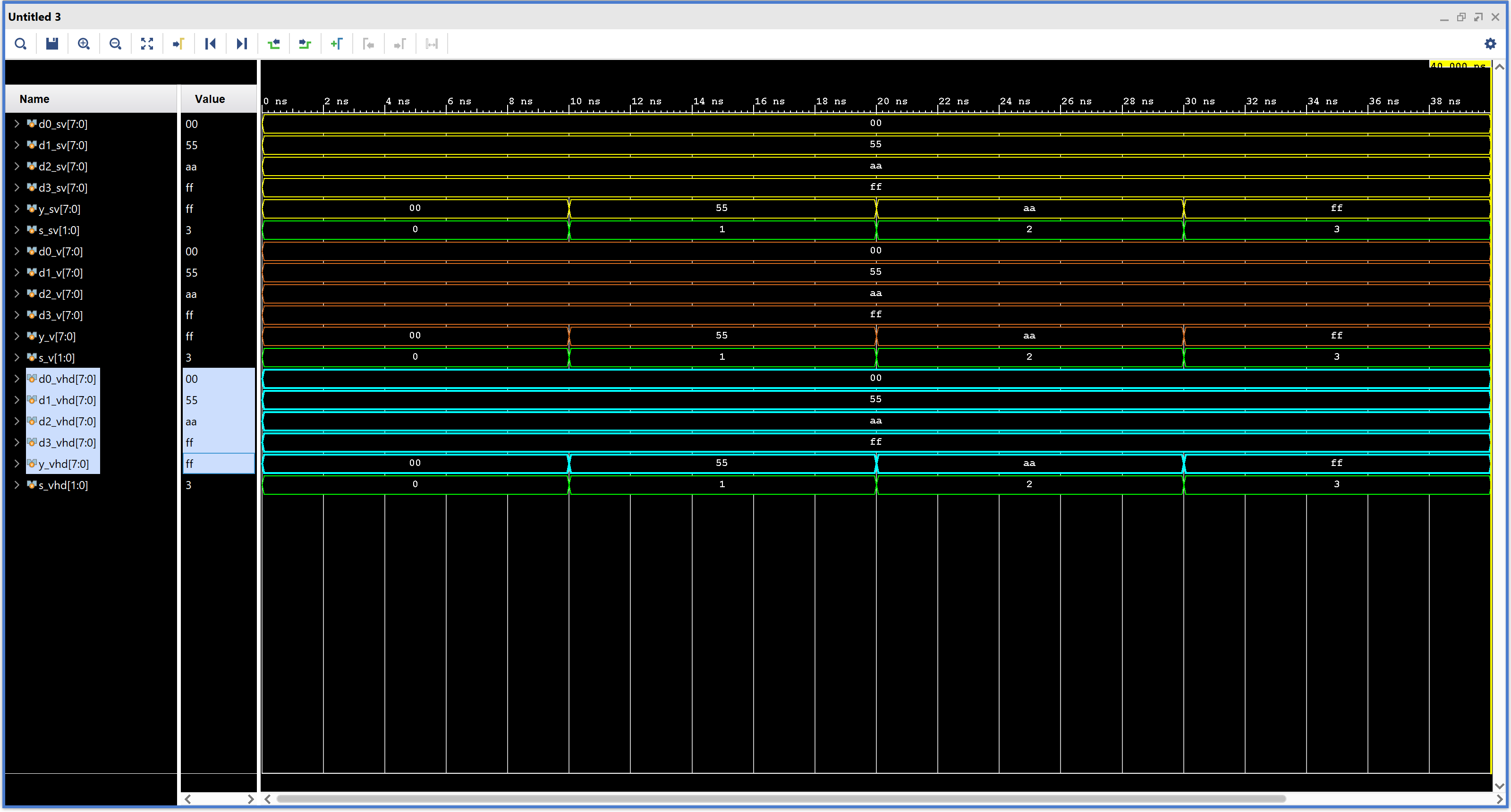Add a new marker
1511x812 pixels.
(x=337, y=44)
